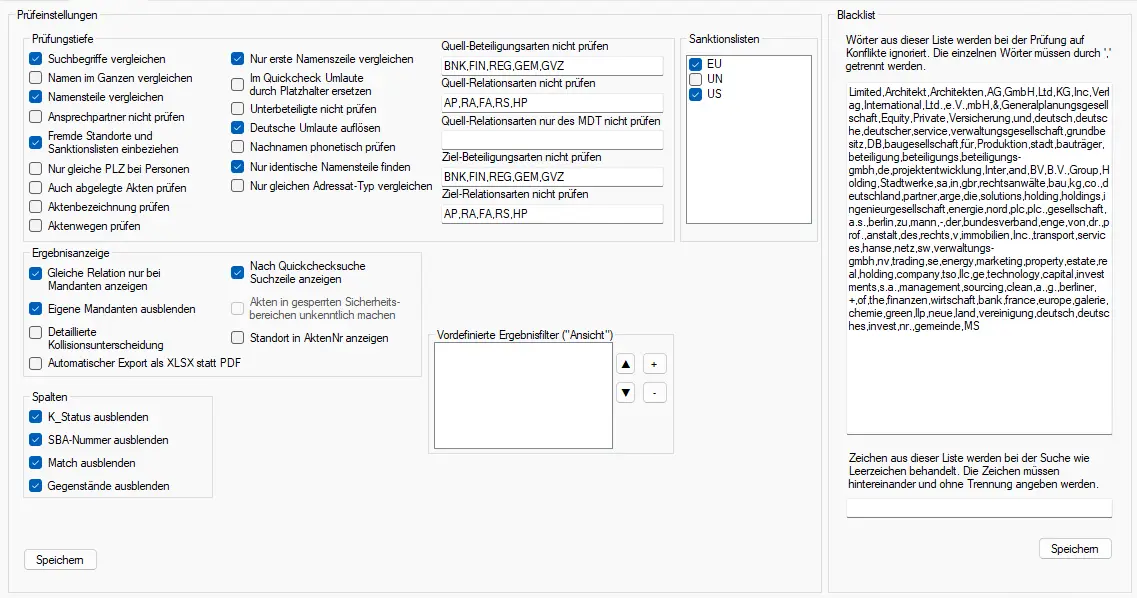Image resolution: width=1137 pixels, height=598 pixels.
Task: Uncheck the EU sanctions list
Action: [695, 62]
